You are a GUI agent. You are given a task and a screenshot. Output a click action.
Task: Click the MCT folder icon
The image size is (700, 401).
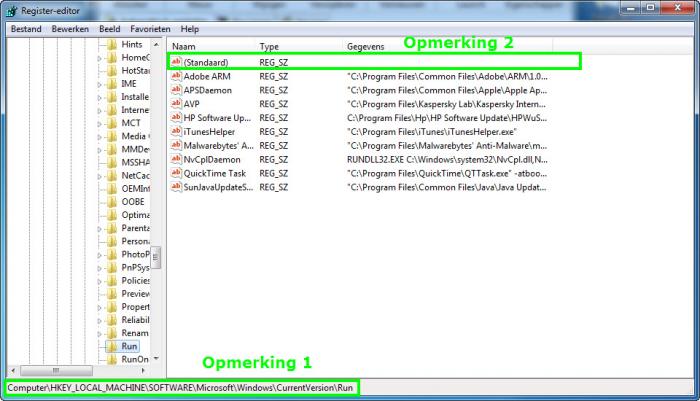pyautogui.click(x=112, y=123)
